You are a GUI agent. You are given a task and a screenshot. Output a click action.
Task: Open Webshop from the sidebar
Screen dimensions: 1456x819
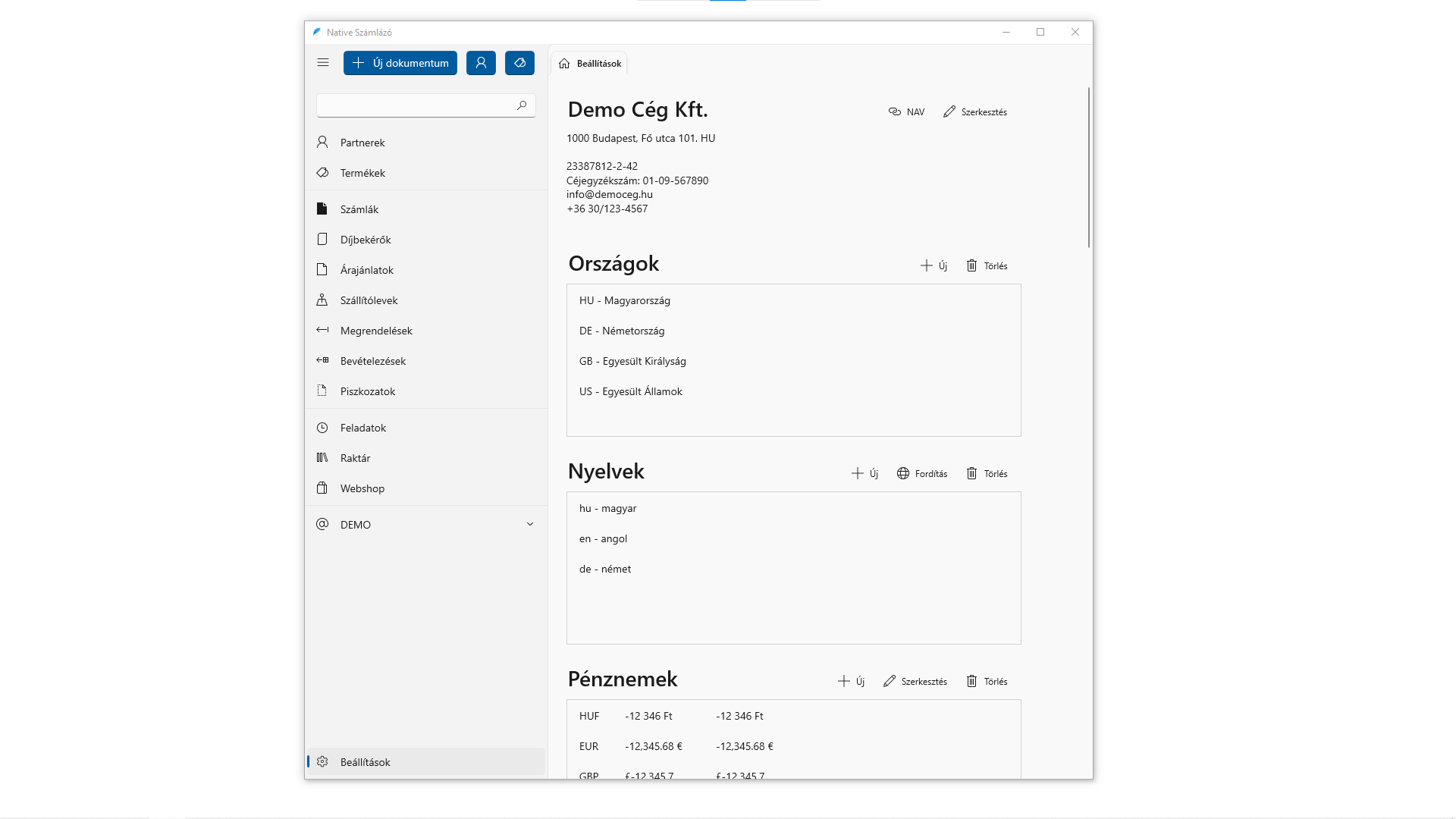coord(362,488)
